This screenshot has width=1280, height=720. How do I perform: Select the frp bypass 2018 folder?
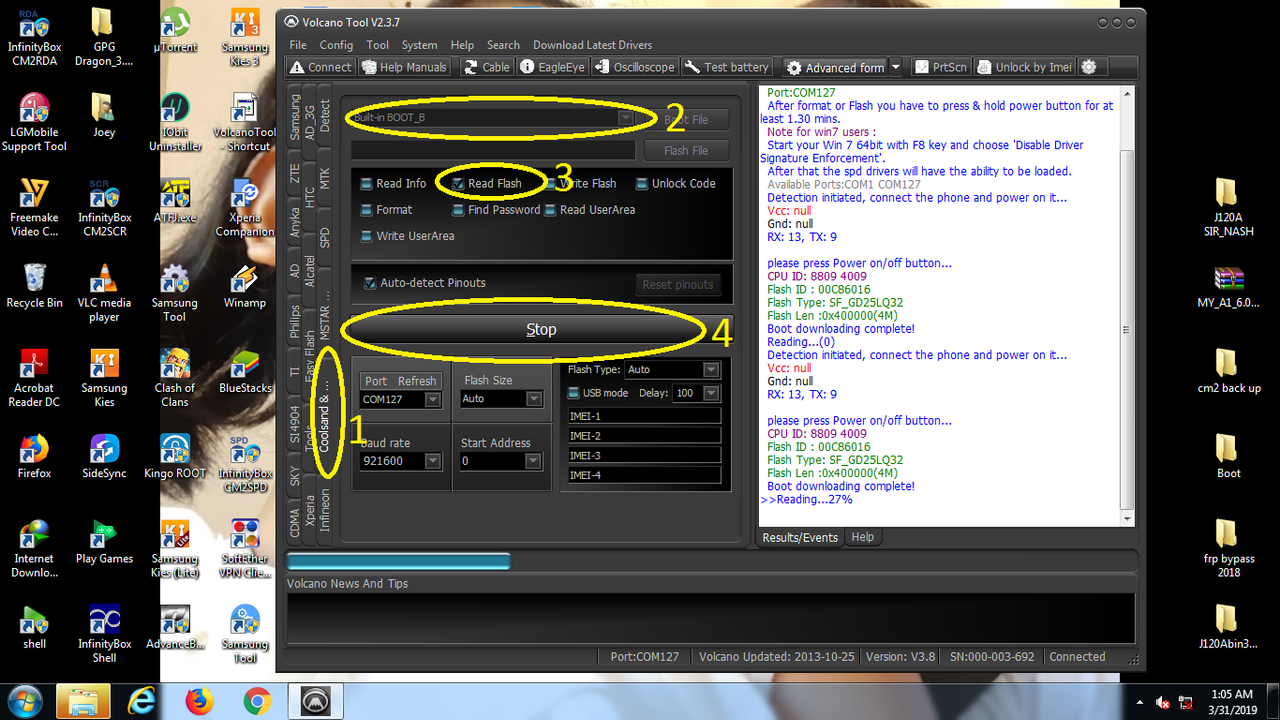(1229, 548)
